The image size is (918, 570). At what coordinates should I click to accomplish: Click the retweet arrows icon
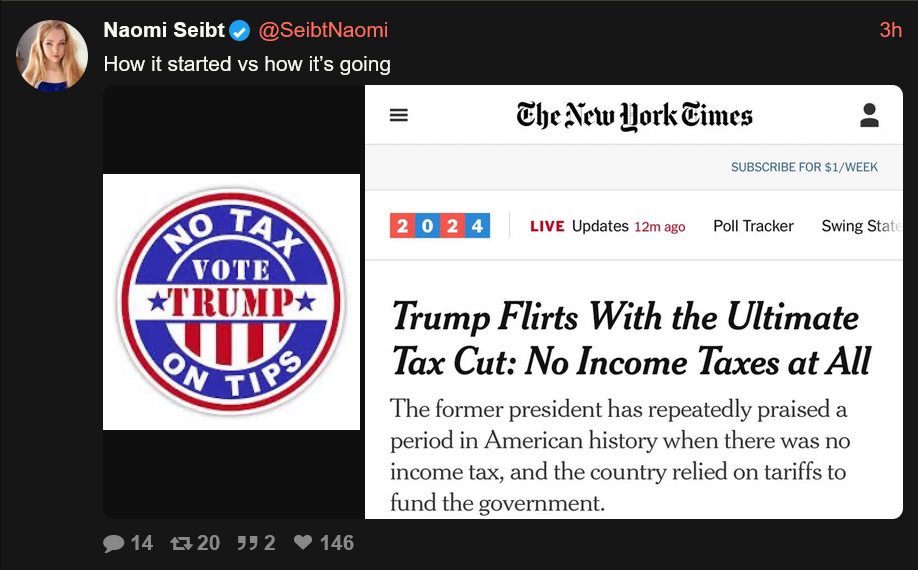coord(181,543)
